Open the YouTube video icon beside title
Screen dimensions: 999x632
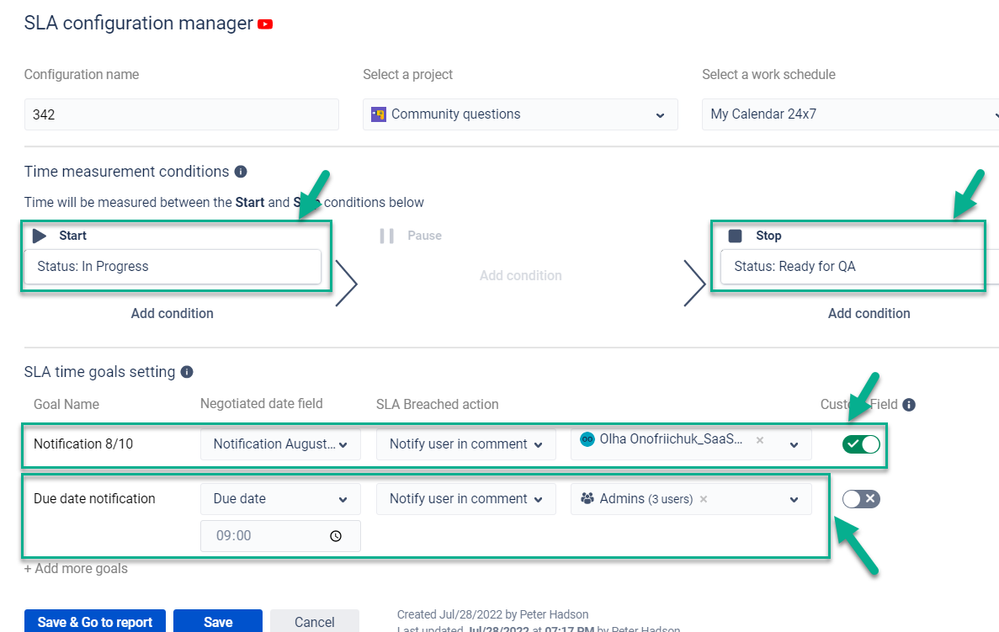coord(265,24)
